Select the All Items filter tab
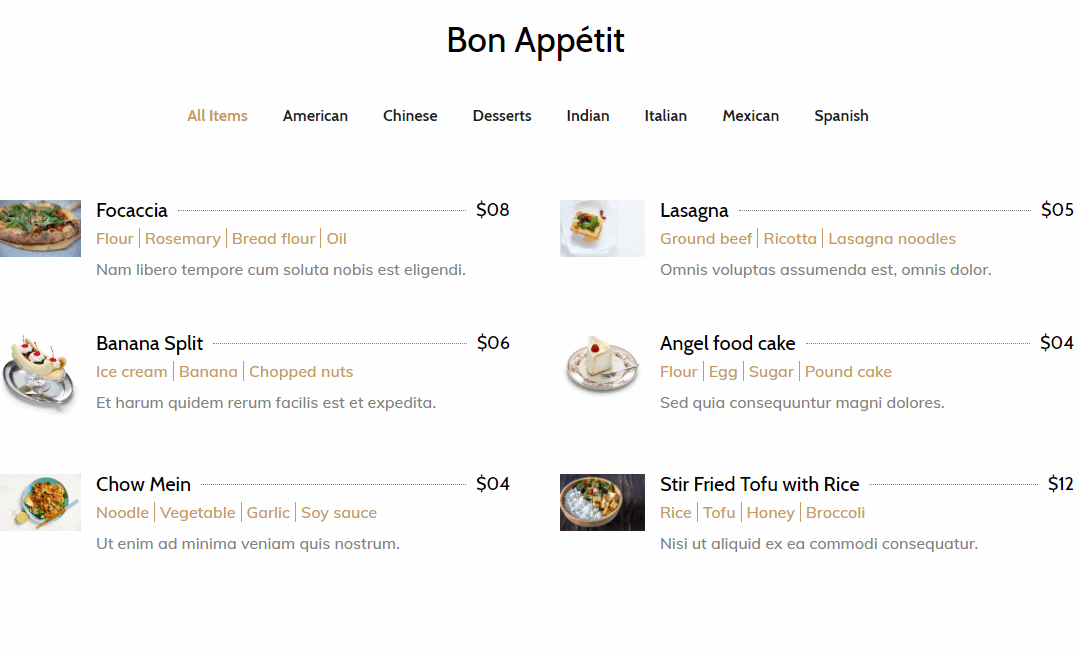This screenshot has width=1080, height=655. 217,116
